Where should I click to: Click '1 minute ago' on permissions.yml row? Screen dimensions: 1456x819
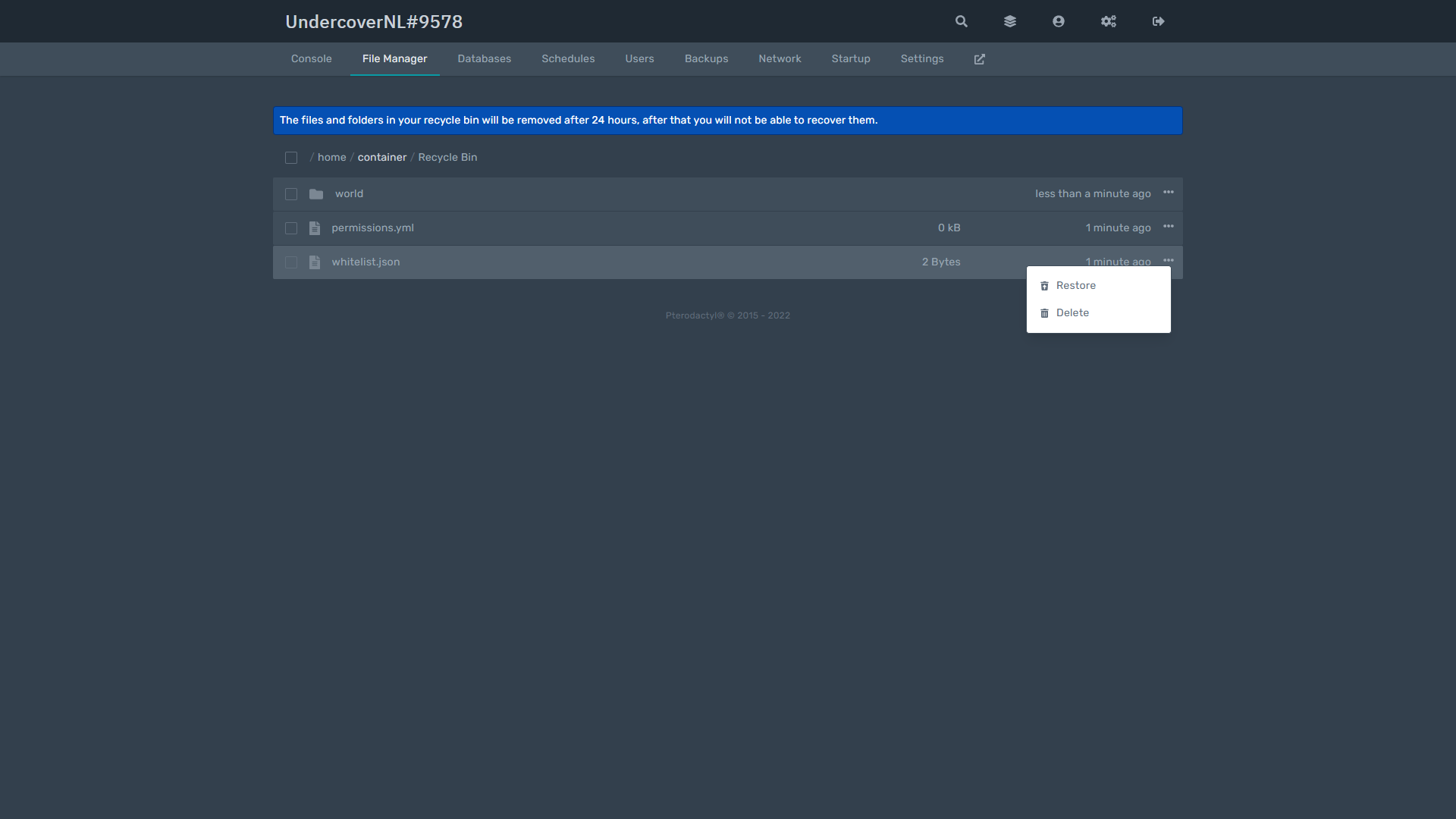(x=1119, y=228)
